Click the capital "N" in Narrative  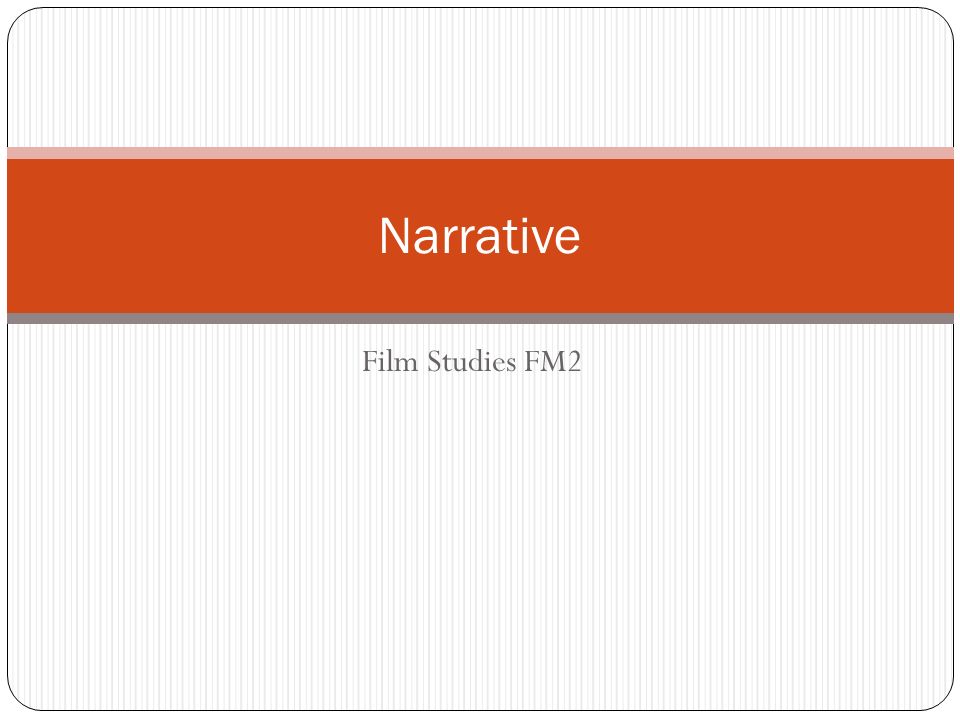(x=393, y=236)
